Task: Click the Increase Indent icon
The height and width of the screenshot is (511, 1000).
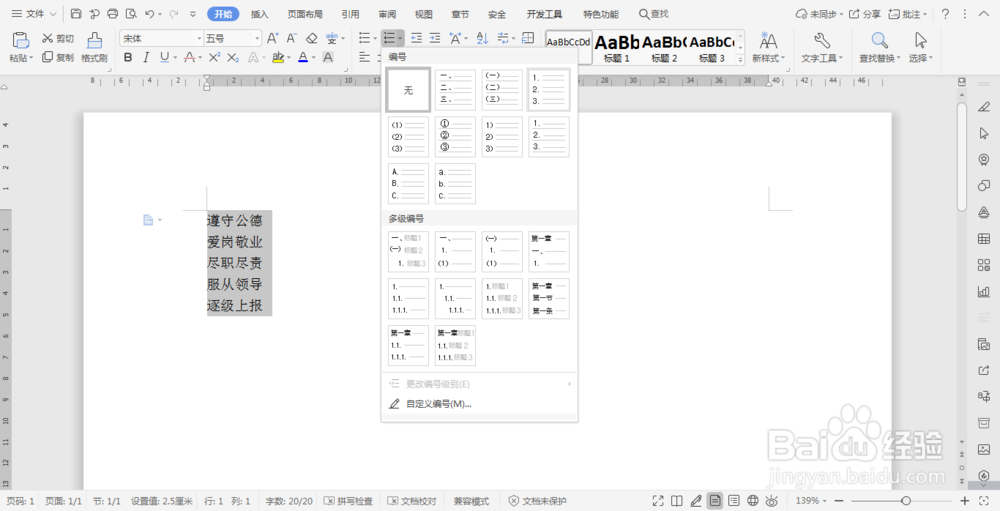Action: tap(435, 38)
